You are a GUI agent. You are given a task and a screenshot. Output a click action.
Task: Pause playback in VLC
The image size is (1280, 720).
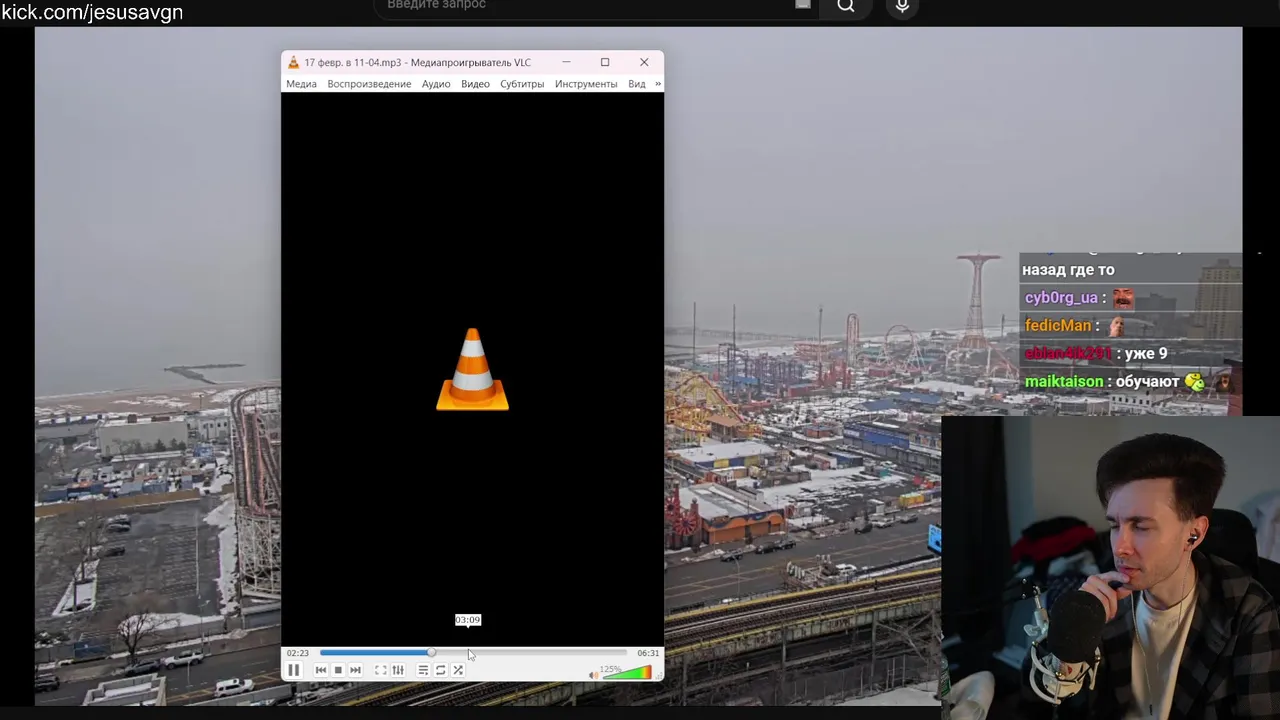click(294, 670)
